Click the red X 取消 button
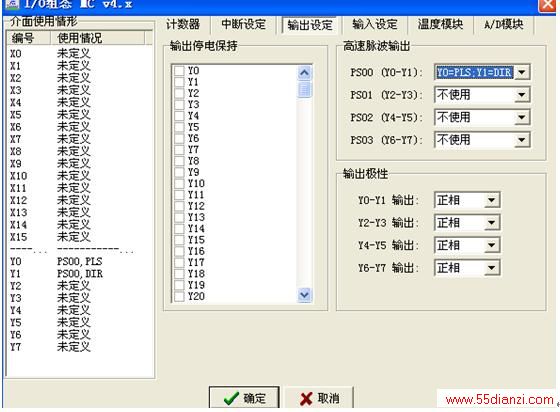The image size is (560, 412). coord(319,398)
